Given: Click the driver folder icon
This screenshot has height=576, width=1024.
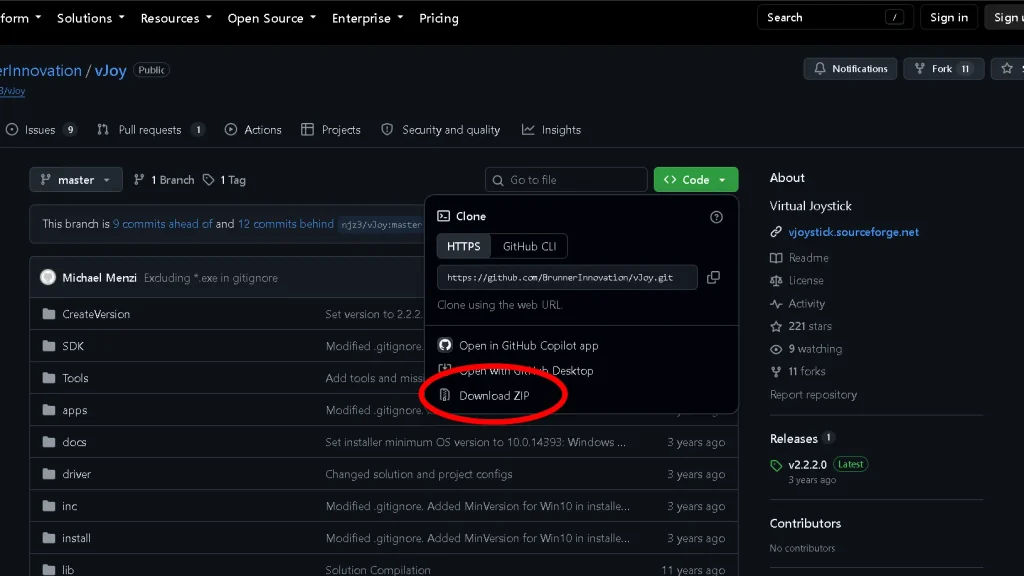Looking at the screenshot, I should tap(49, 474).
